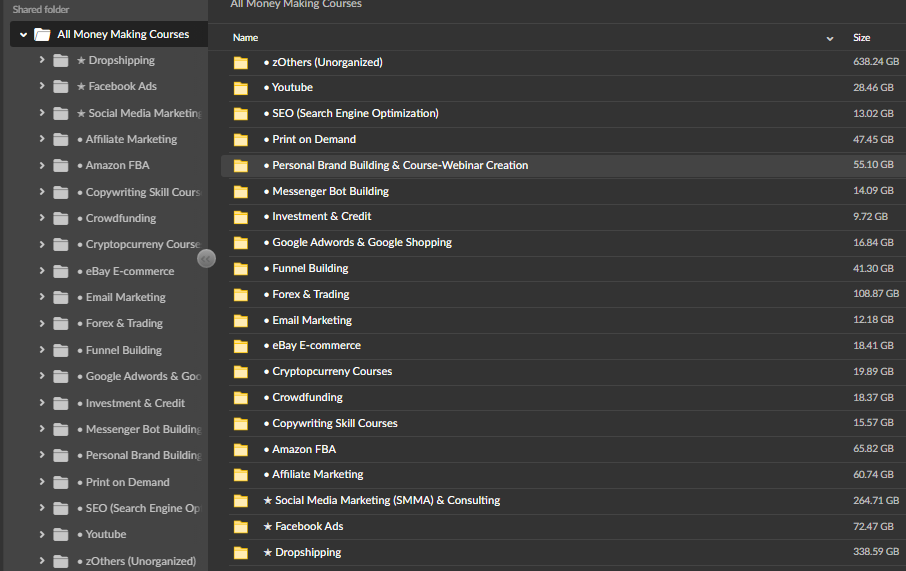
Task: Click the Email Marketing folder icon in list
Action: click(x=241, y=321)
